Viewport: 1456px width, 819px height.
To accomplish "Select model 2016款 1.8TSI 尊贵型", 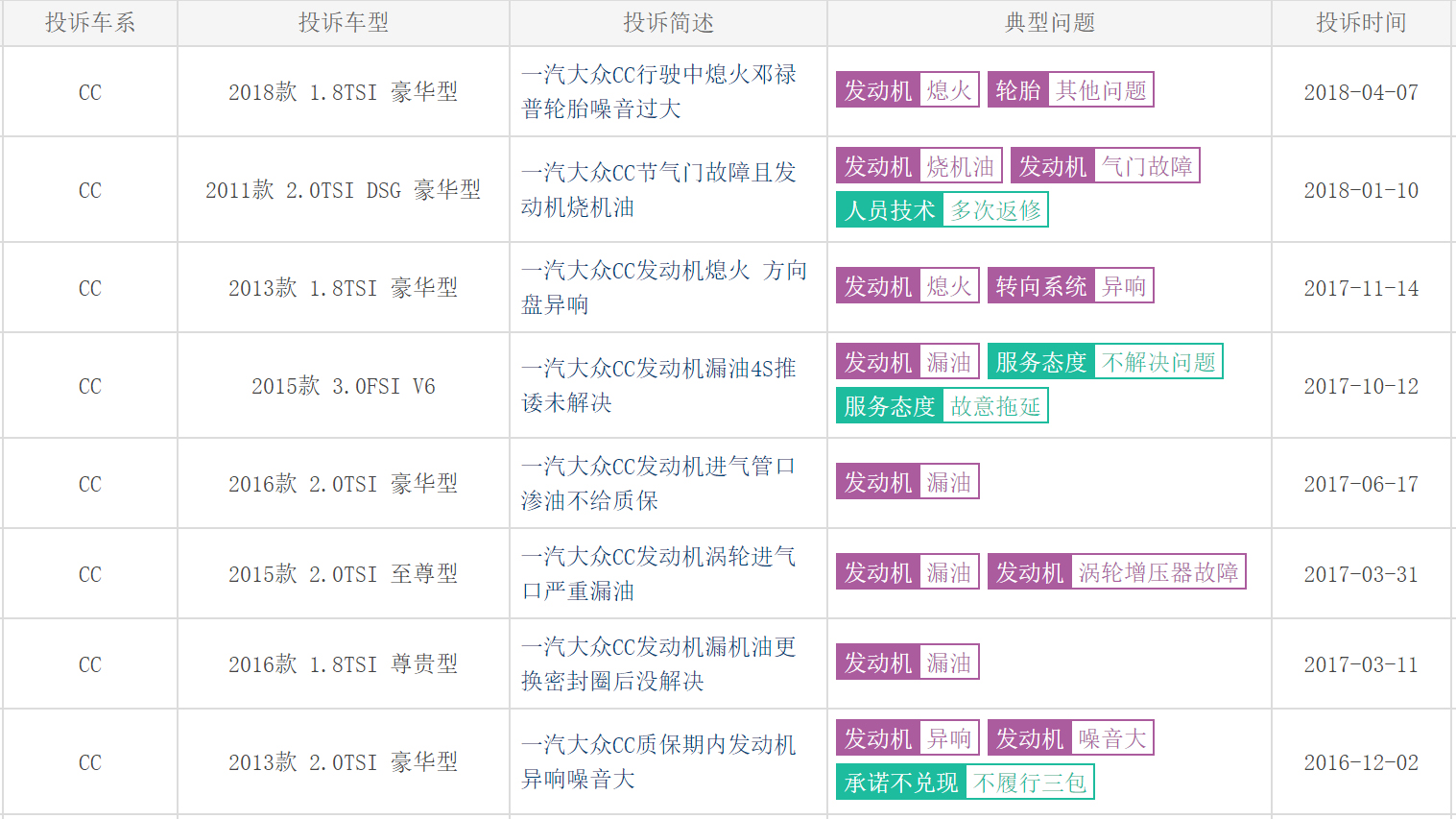I will (x=343, y=664).
